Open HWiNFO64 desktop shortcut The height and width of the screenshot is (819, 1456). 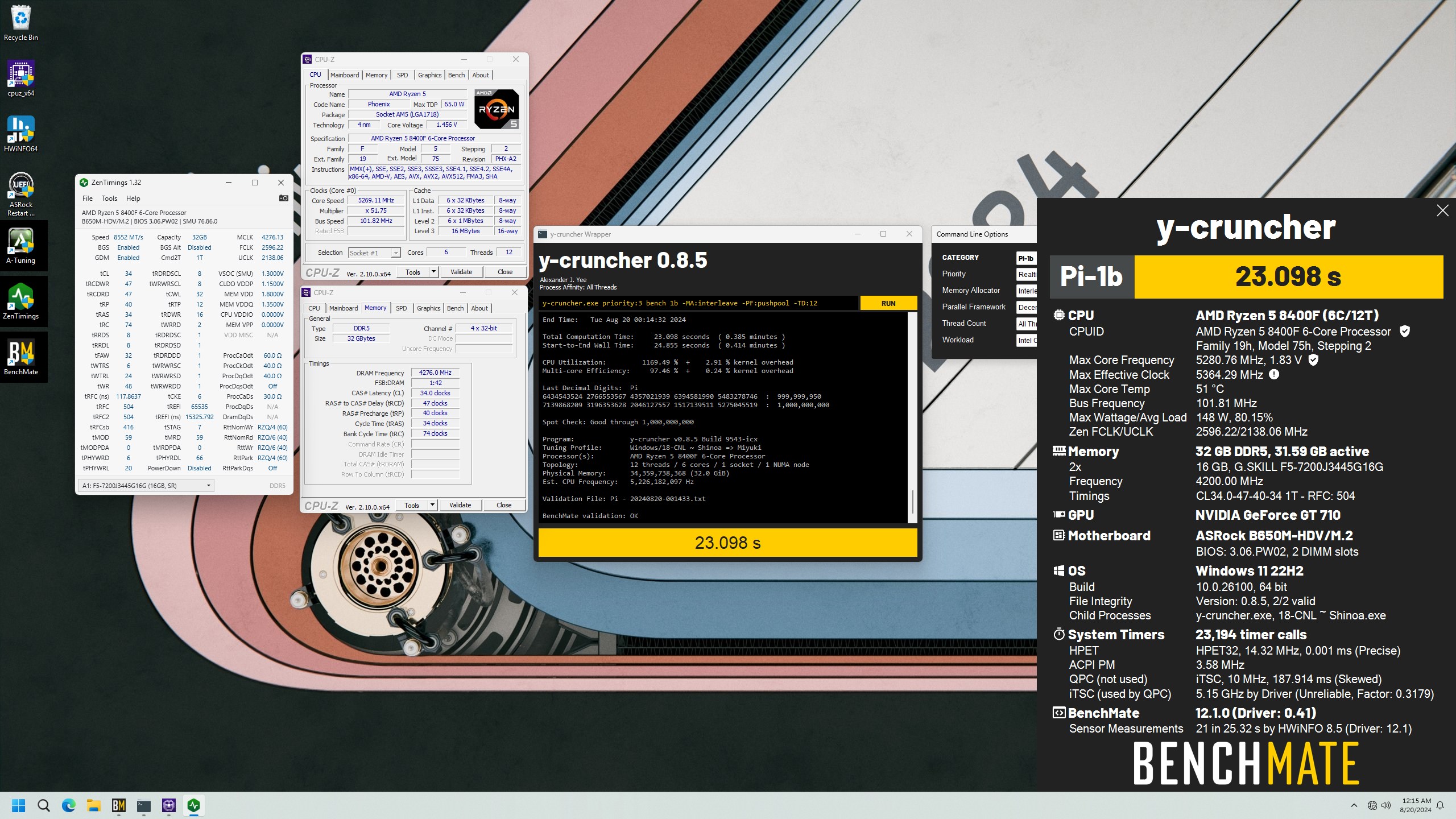point(21,134)
